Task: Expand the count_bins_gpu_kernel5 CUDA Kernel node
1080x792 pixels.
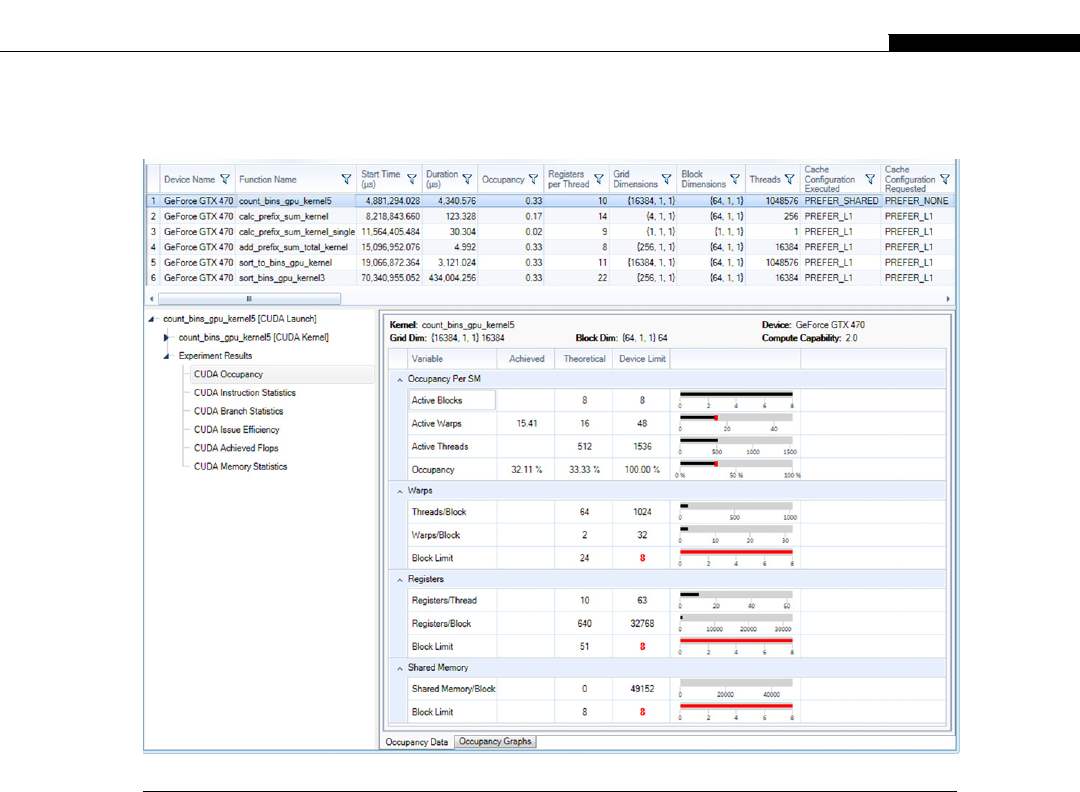Action: pos(167,338)
